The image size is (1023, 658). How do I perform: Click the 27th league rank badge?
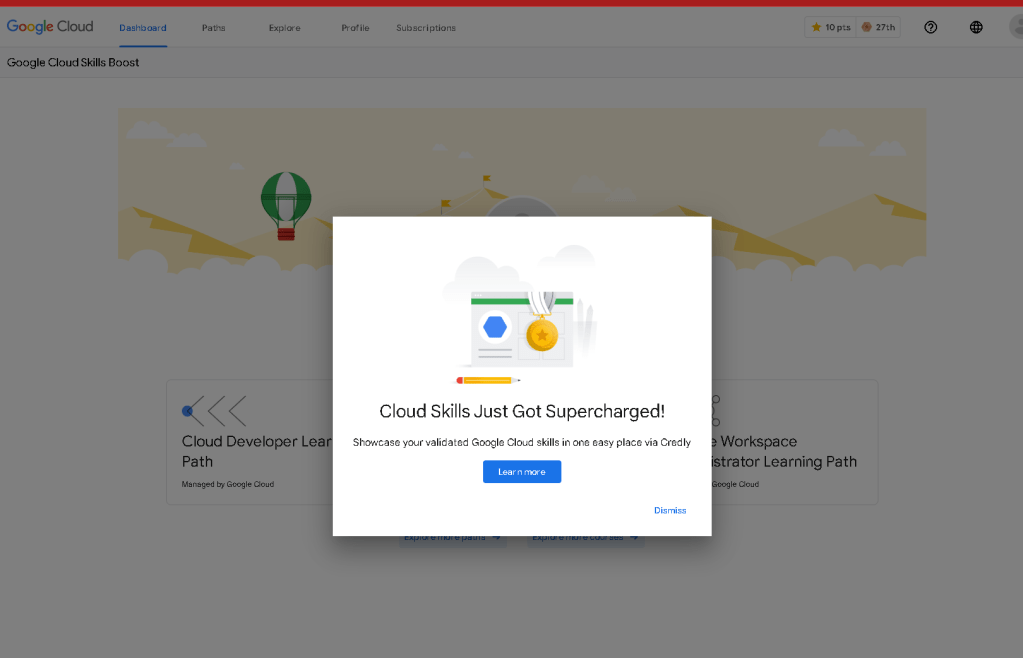[x=878, y=27]
